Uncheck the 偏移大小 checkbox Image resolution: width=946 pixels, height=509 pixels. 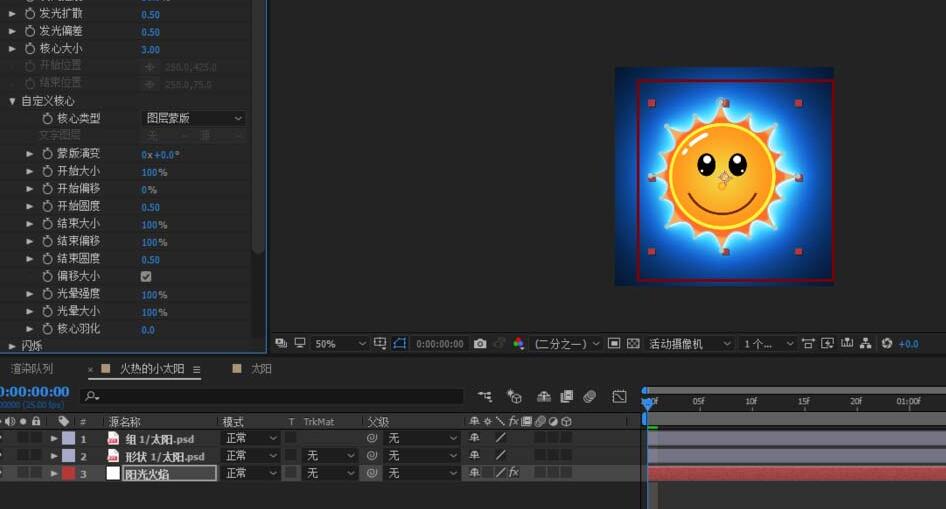click(x=146, y=276)
